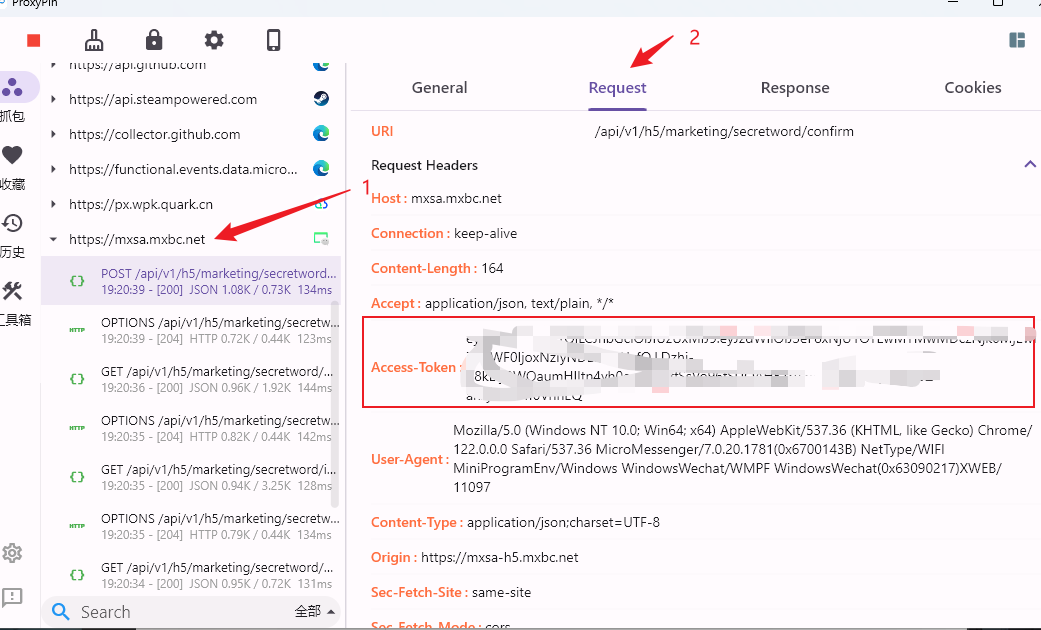
Task: Click the mobile phone connect icon
Action: (x=273, y=40)
